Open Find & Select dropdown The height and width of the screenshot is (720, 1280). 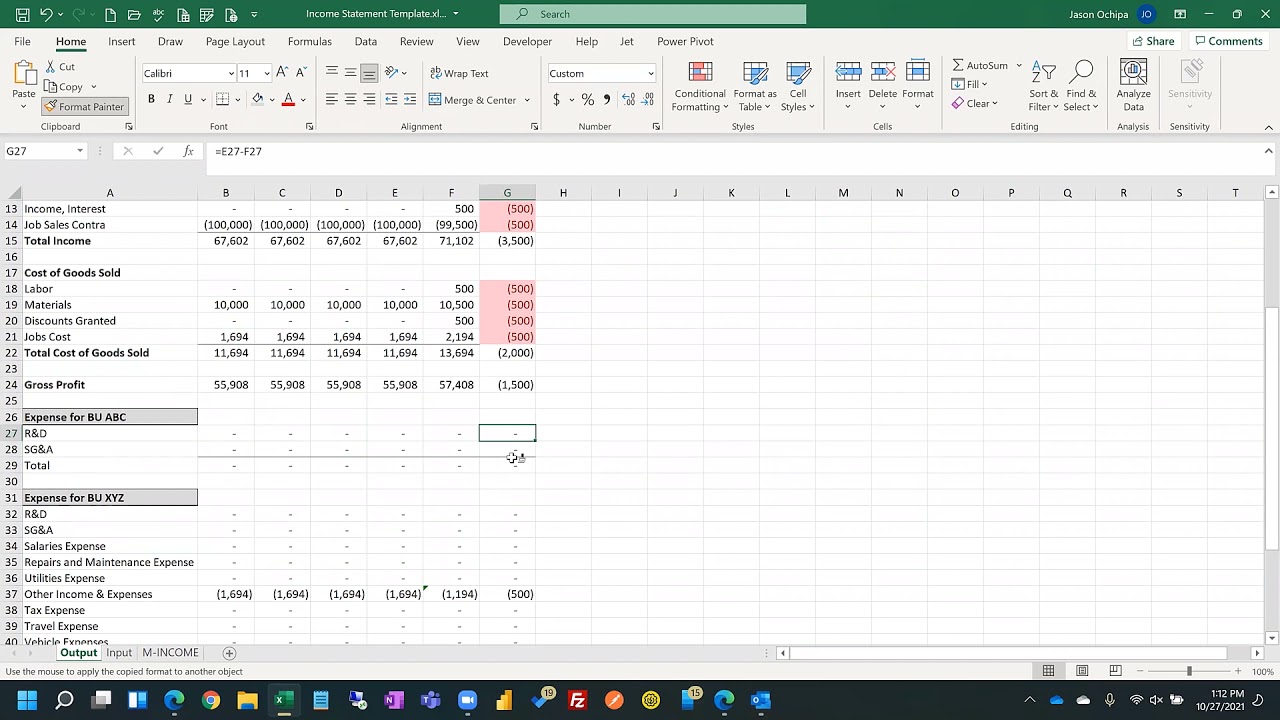(1081, 86)
